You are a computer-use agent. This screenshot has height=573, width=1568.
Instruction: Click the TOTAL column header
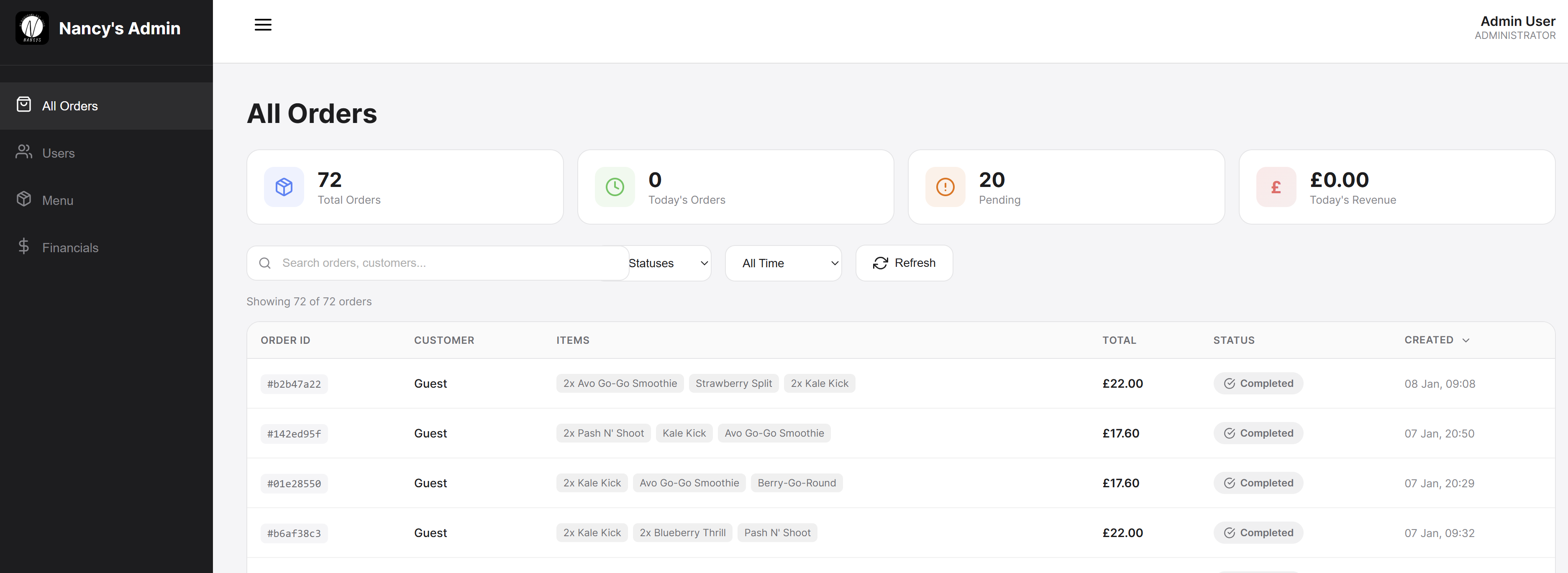[x=1119, y=340]
